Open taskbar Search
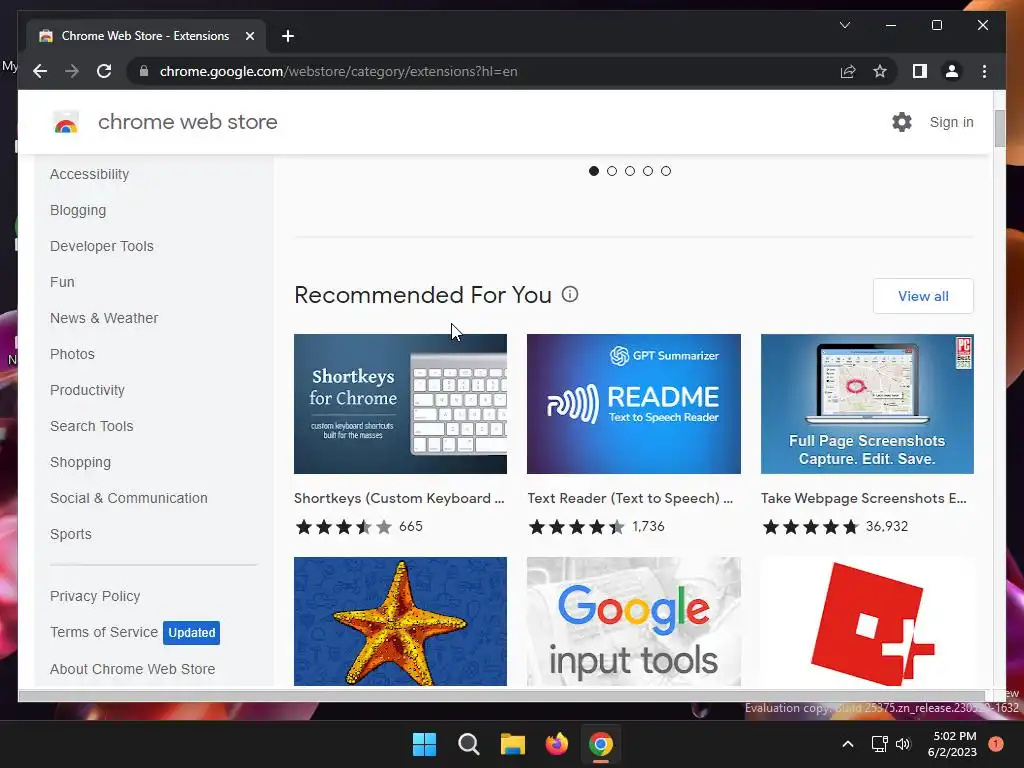 coord(468,744)
